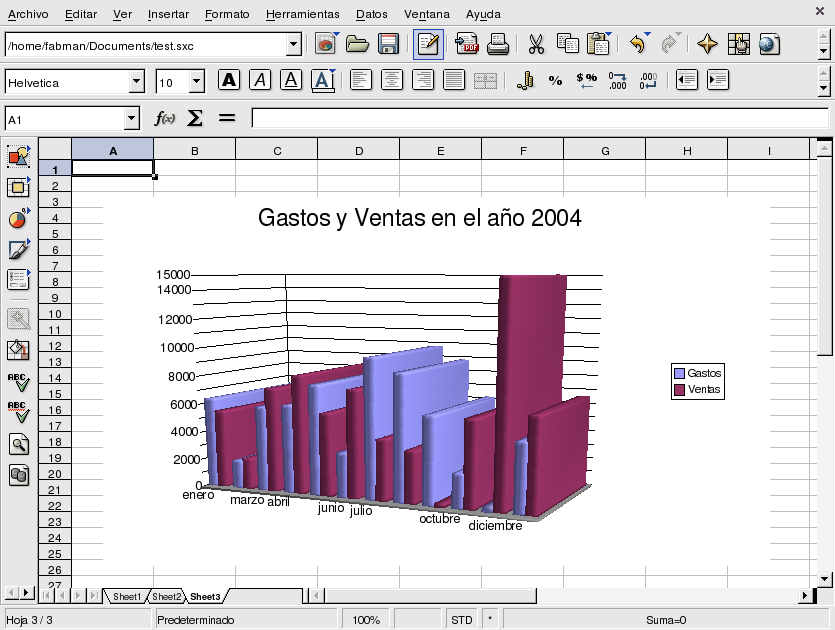
Task: Redo using the grayed arrow icon
Action: (x=669, y=44)
